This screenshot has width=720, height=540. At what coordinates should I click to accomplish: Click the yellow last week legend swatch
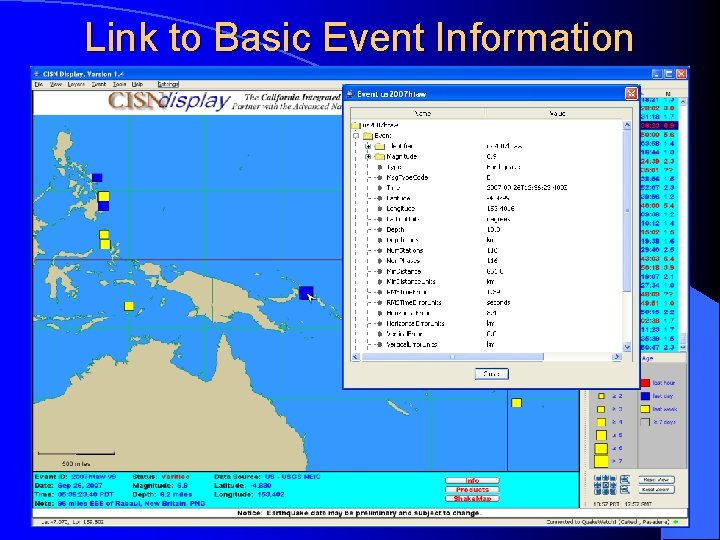click(645, 409)
